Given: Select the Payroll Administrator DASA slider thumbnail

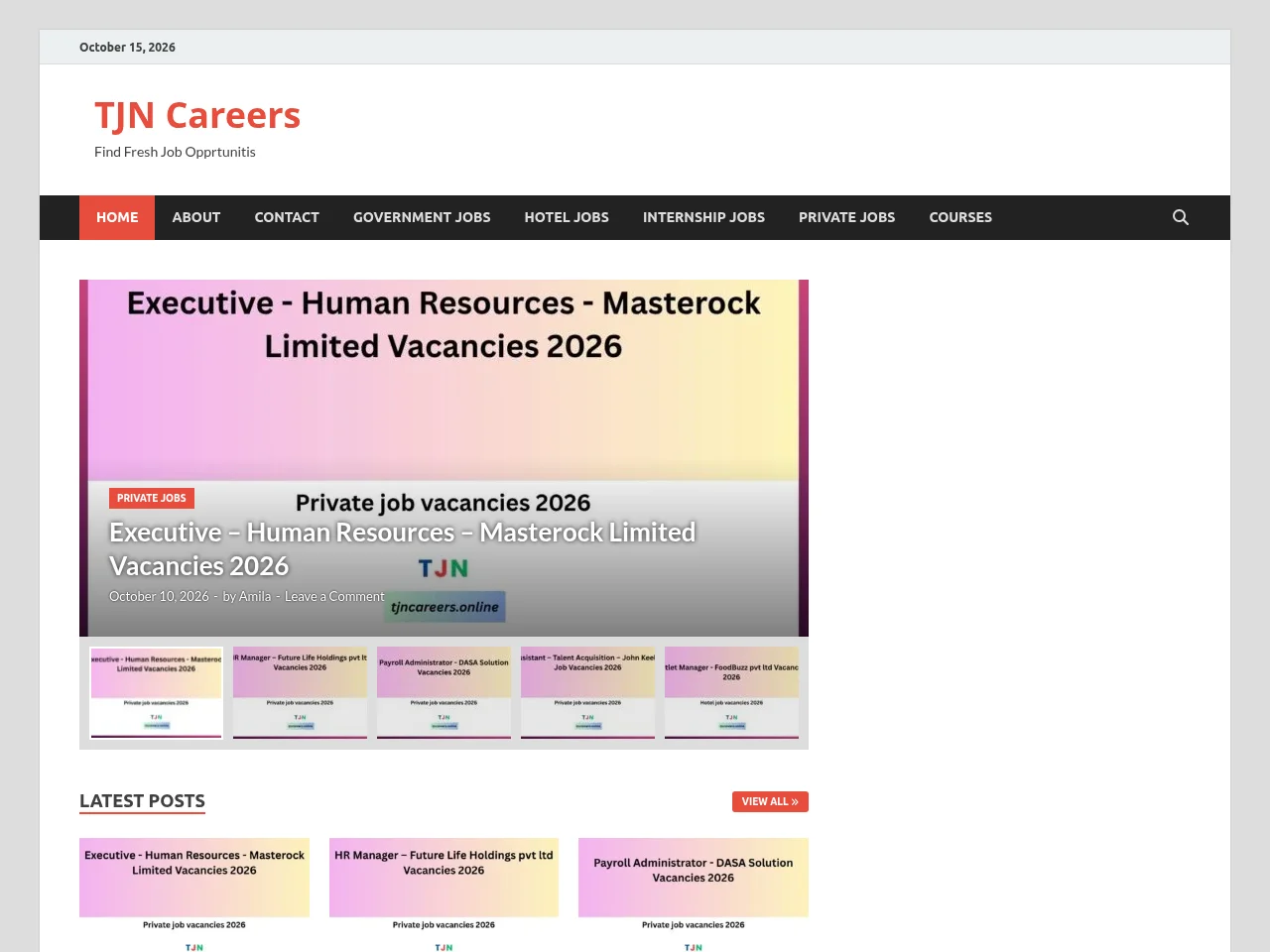Looking at the screenshot, I should click(x=444, y=692).
